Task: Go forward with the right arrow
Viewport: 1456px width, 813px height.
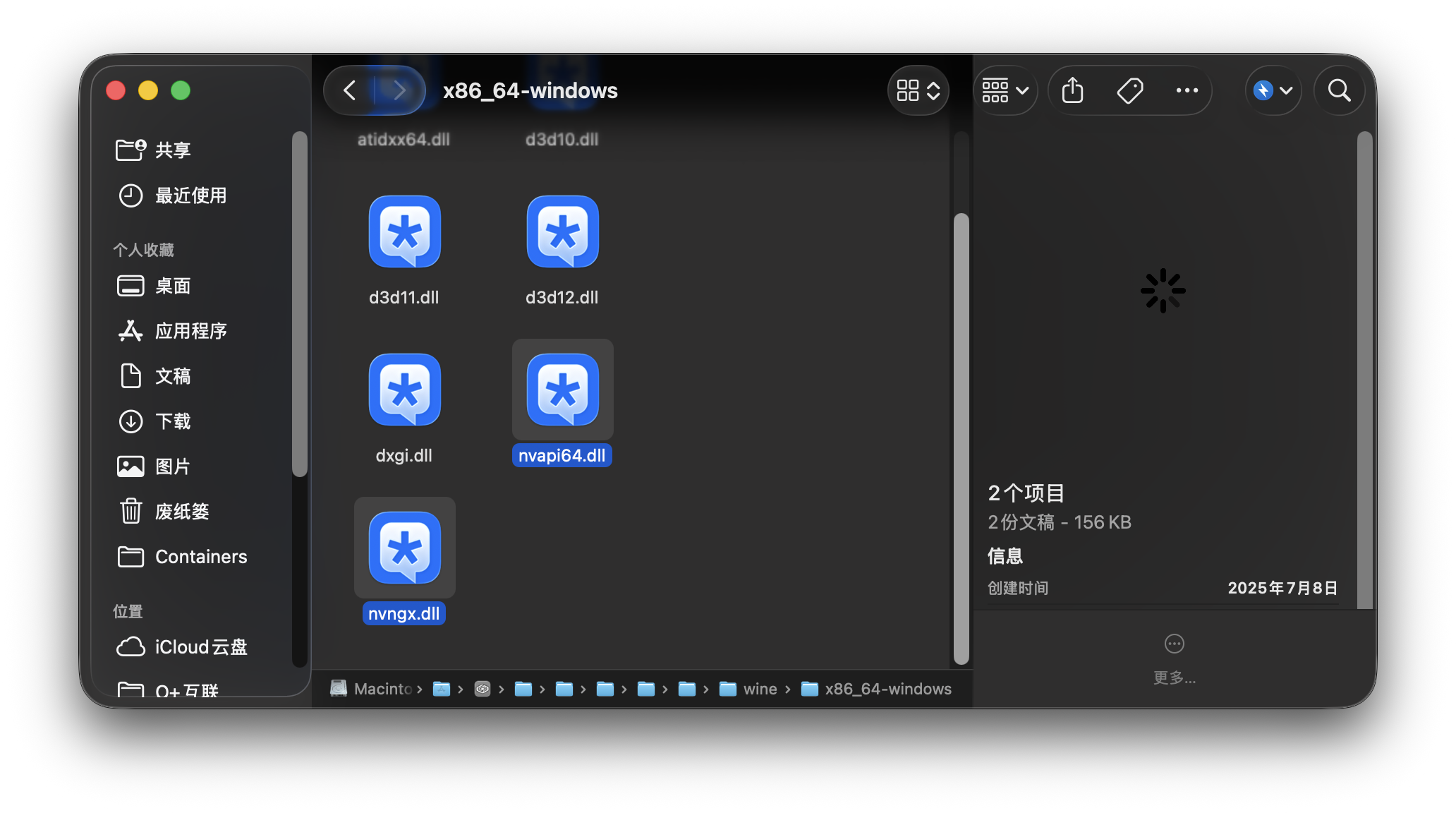Action: (399, 90)
